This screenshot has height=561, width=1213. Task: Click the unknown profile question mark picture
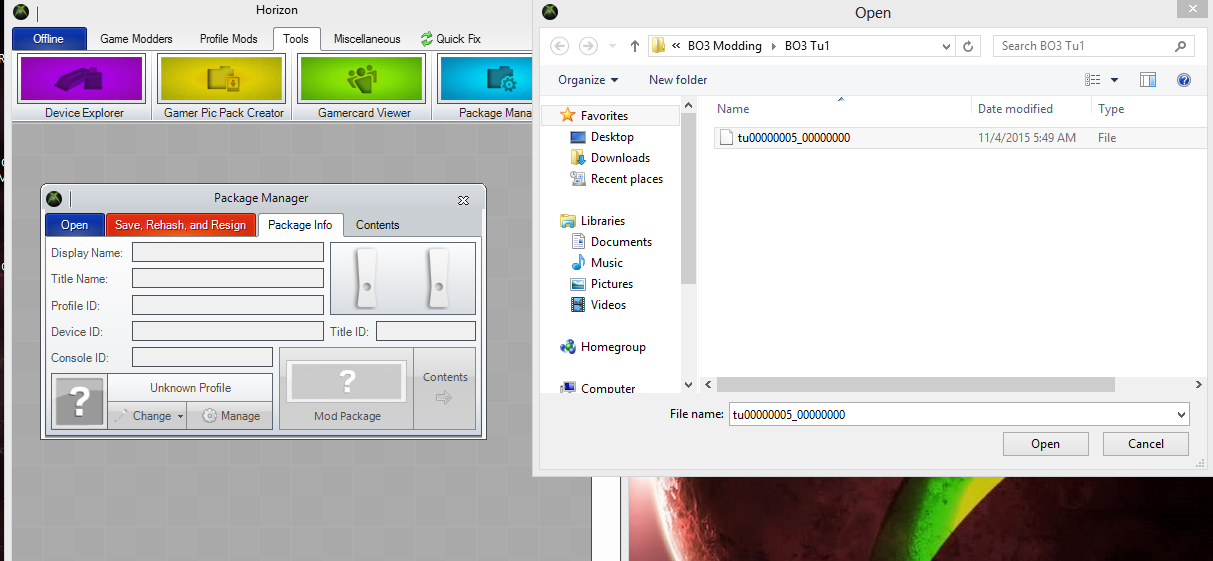tap(80, 402)
